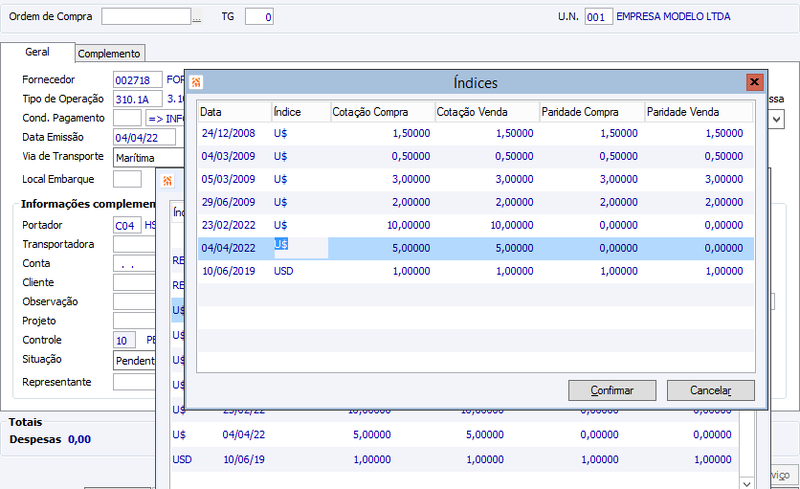
Task: Confirm the selected index
Action: pyautogui.click(x=612, y=390)
